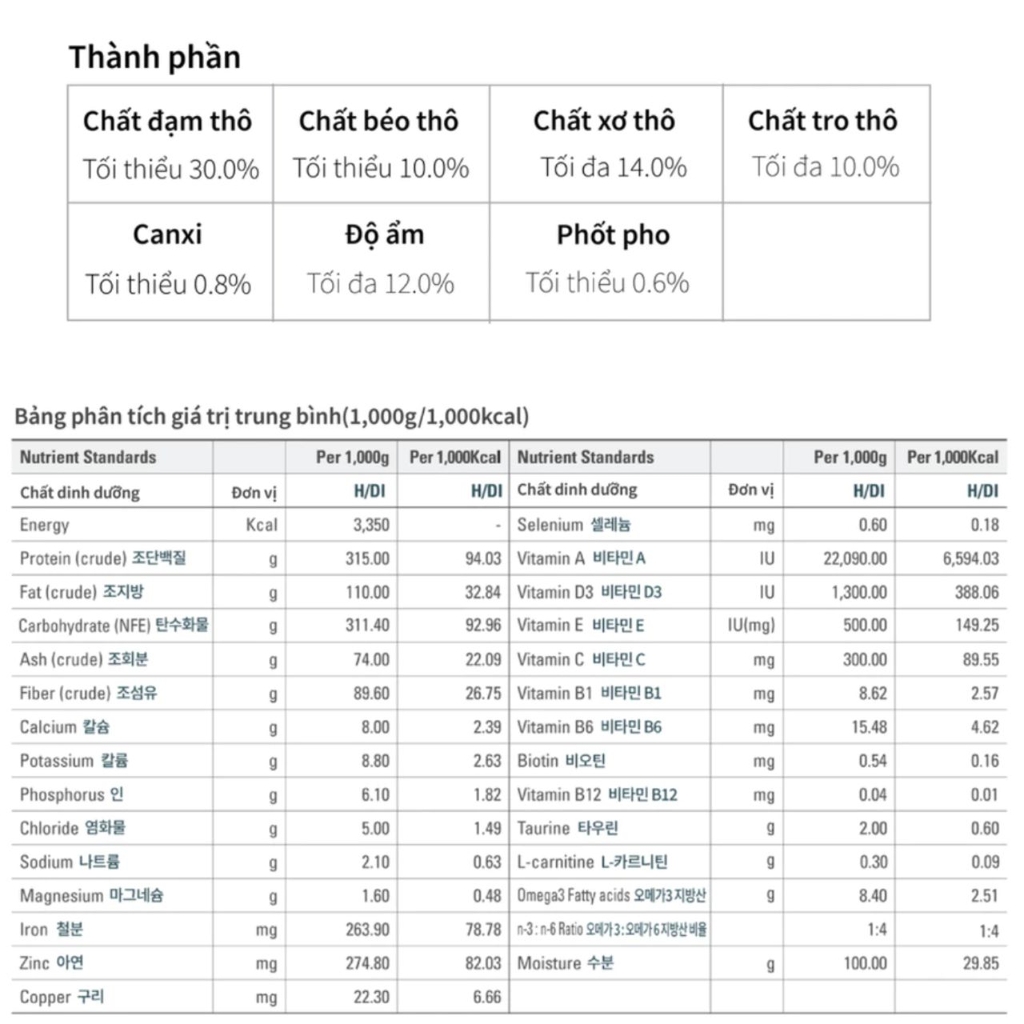Select the "Energy" row label
The width and height of the screenshot is (1024, 1024).
coord(45,525)
